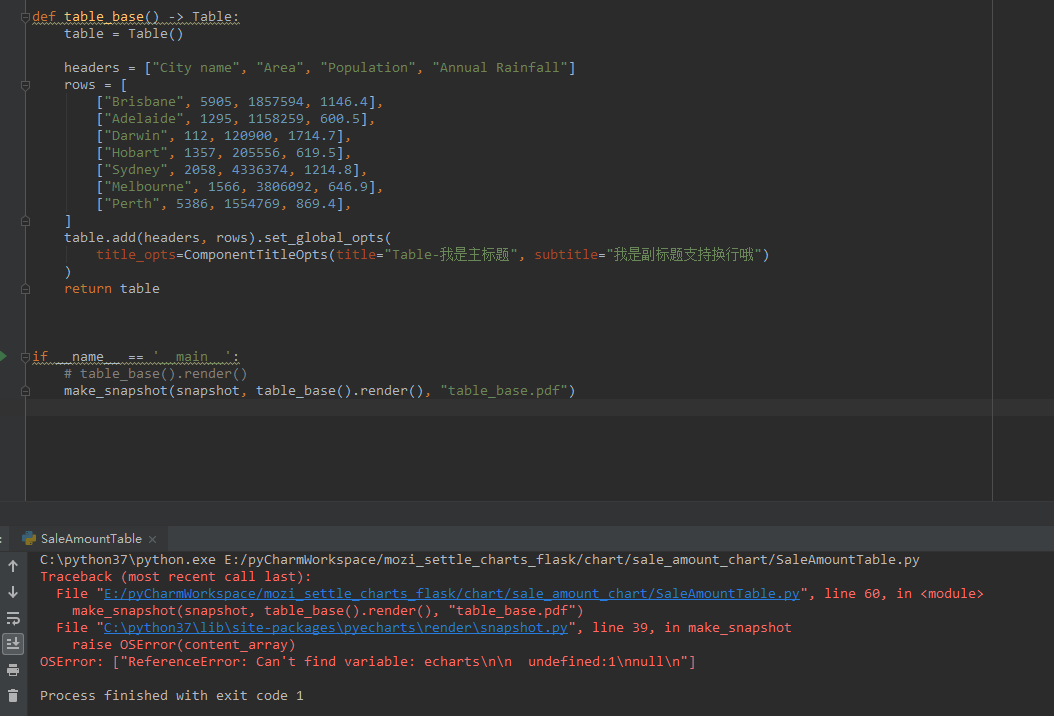
Task: Close the SaleAmountTable run tab
Action: pos(153,539)
